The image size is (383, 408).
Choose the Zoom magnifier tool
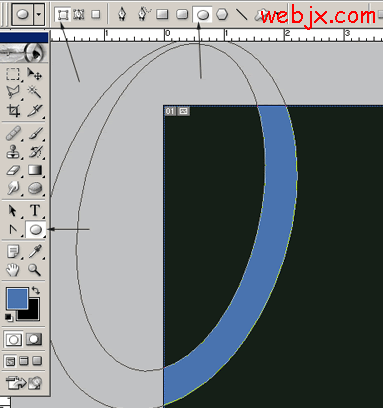point(35,269)
